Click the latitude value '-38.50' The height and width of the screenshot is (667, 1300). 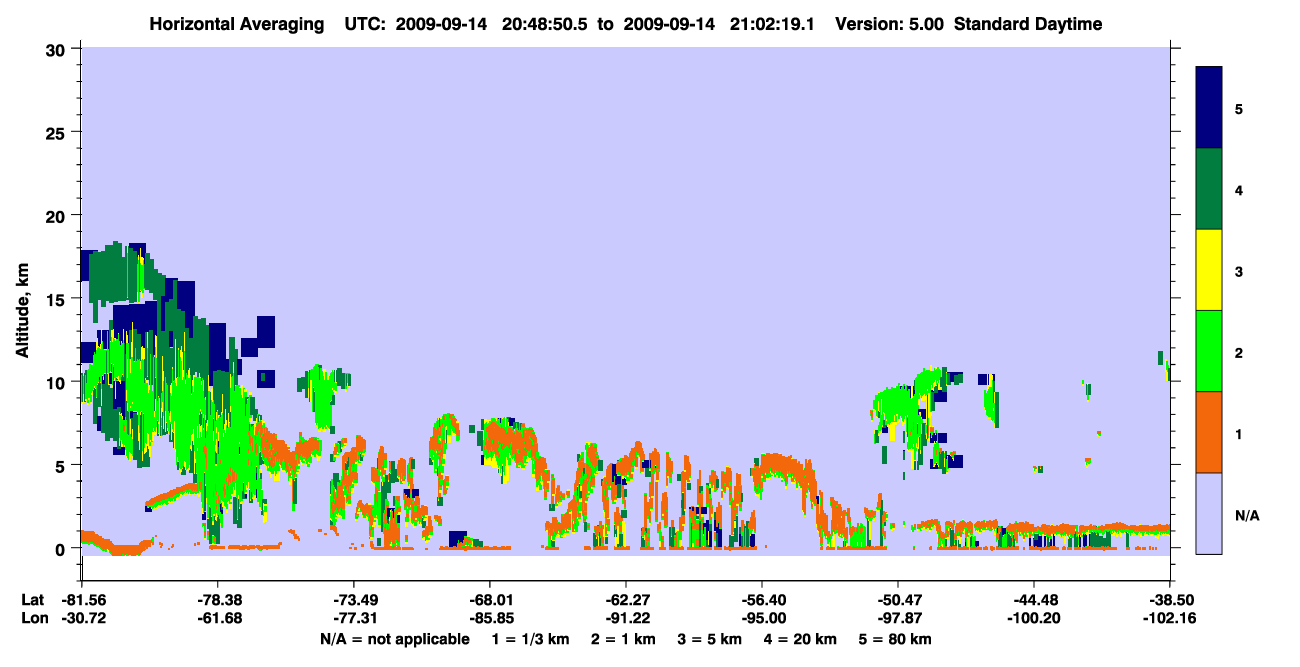[1169, 600]
